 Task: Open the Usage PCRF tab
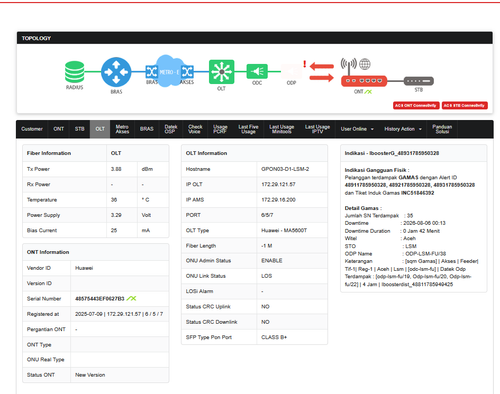(220, 129)
